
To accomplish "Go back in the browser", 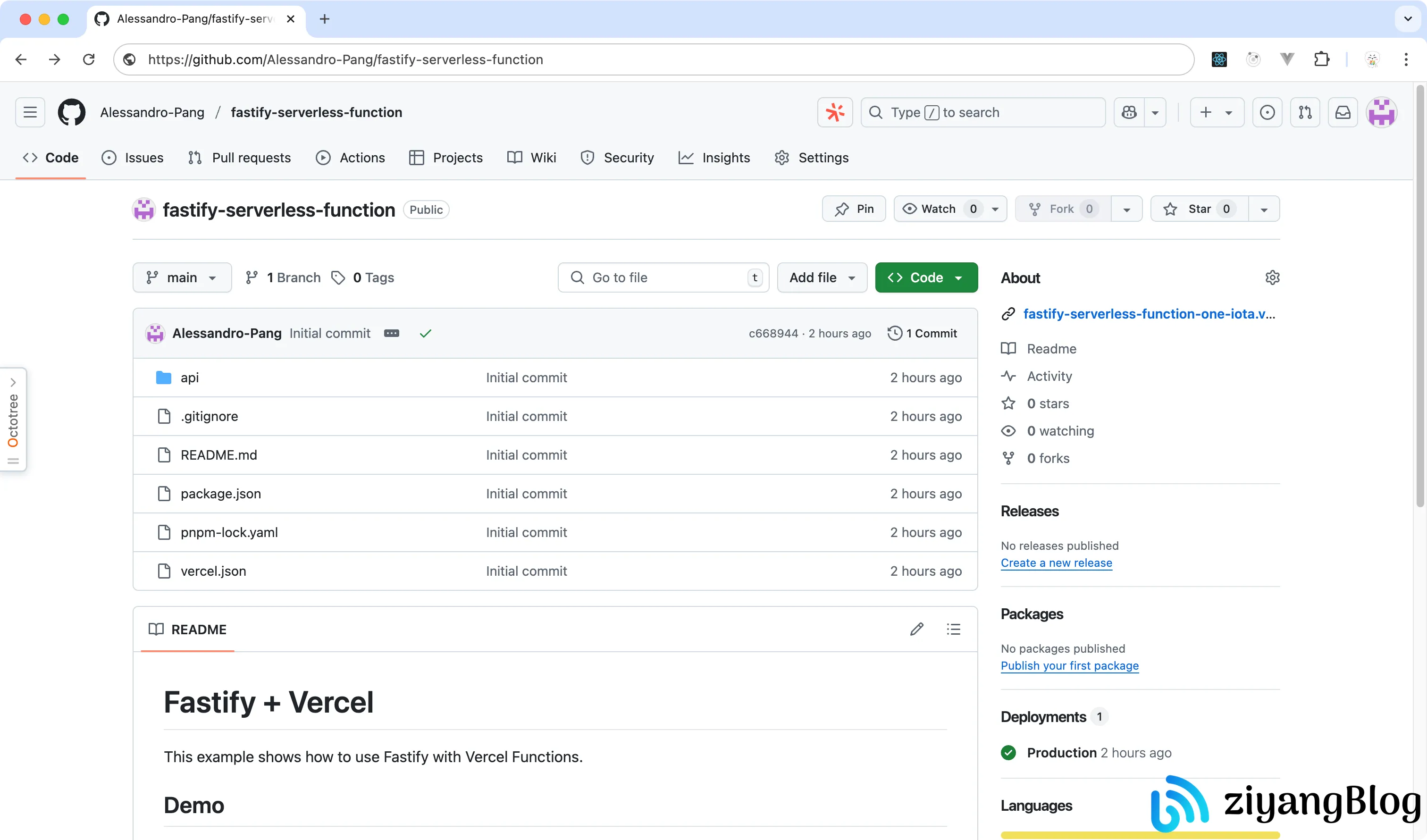I will pyautogui.click(x=21, y=59).
